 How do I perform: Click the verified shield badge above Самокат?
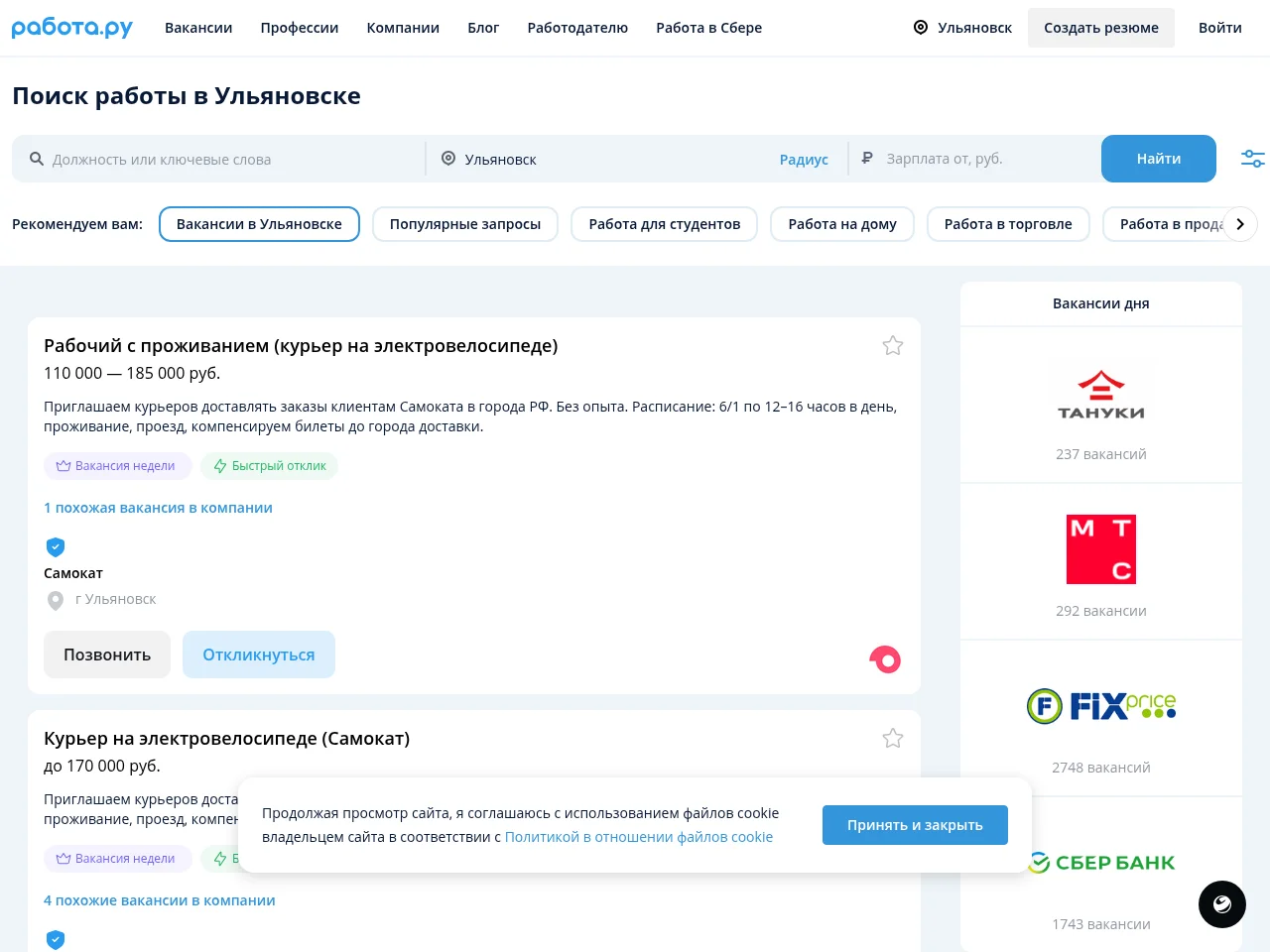click(56, 546)
